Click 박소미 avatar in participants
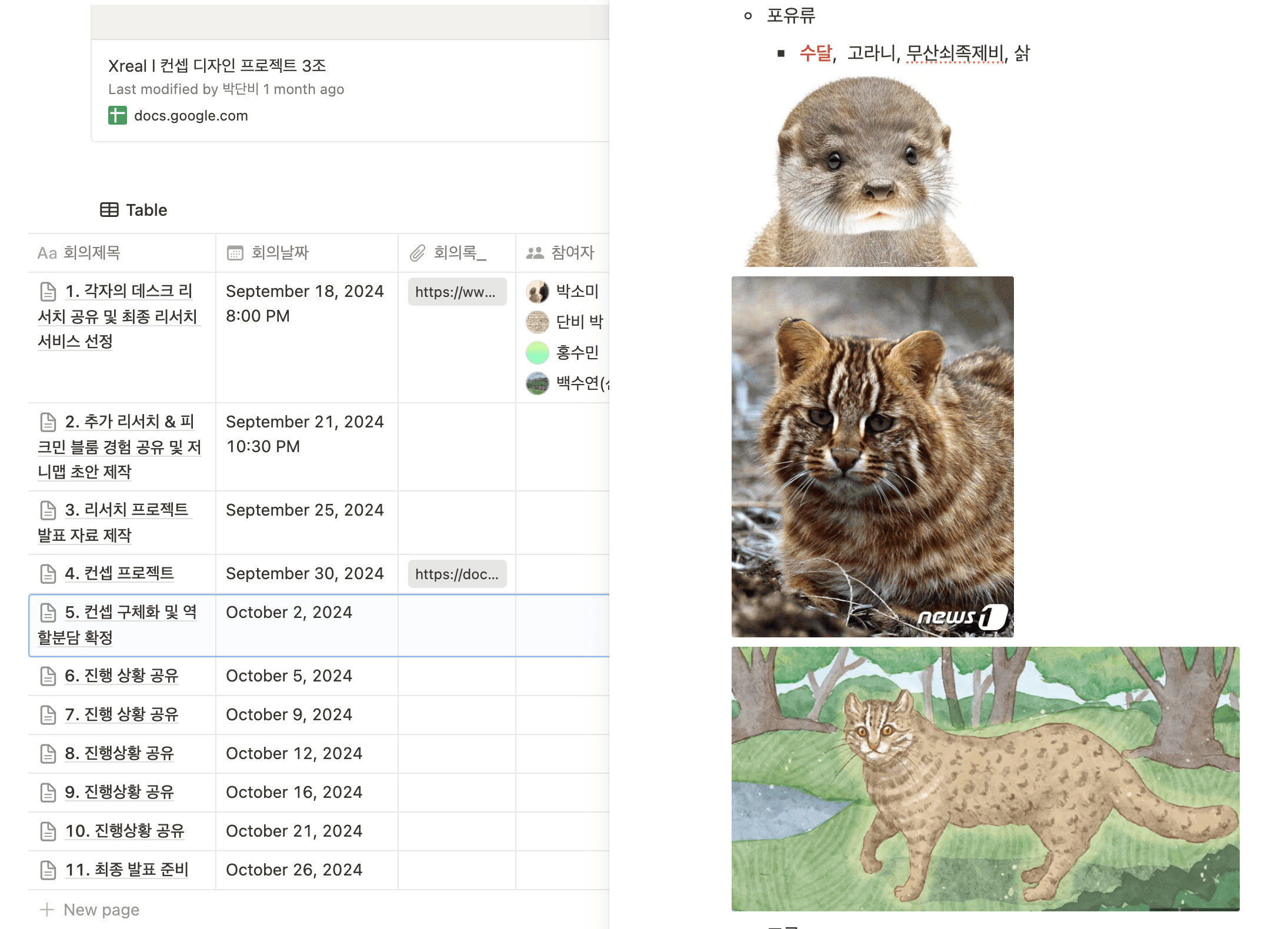1288x929 pixels. point(537,291)
